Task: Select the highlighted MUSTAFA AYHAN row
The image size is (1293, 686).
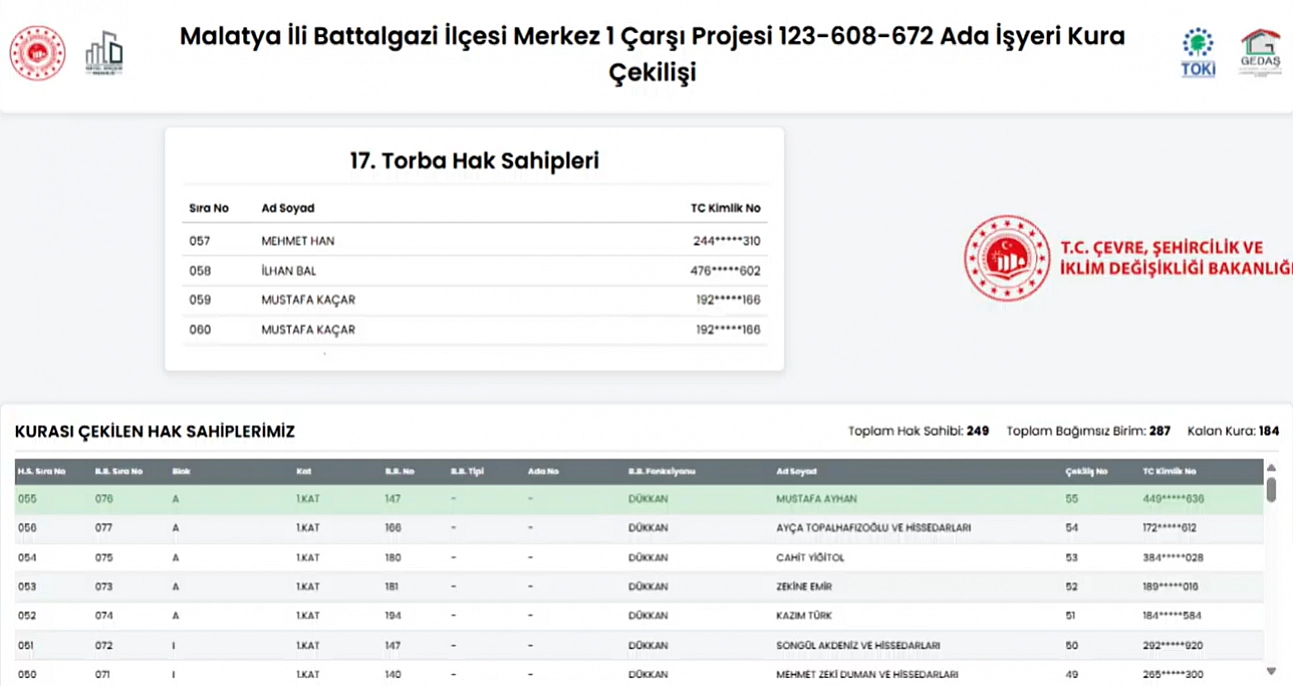Action: tap(816, 499)
